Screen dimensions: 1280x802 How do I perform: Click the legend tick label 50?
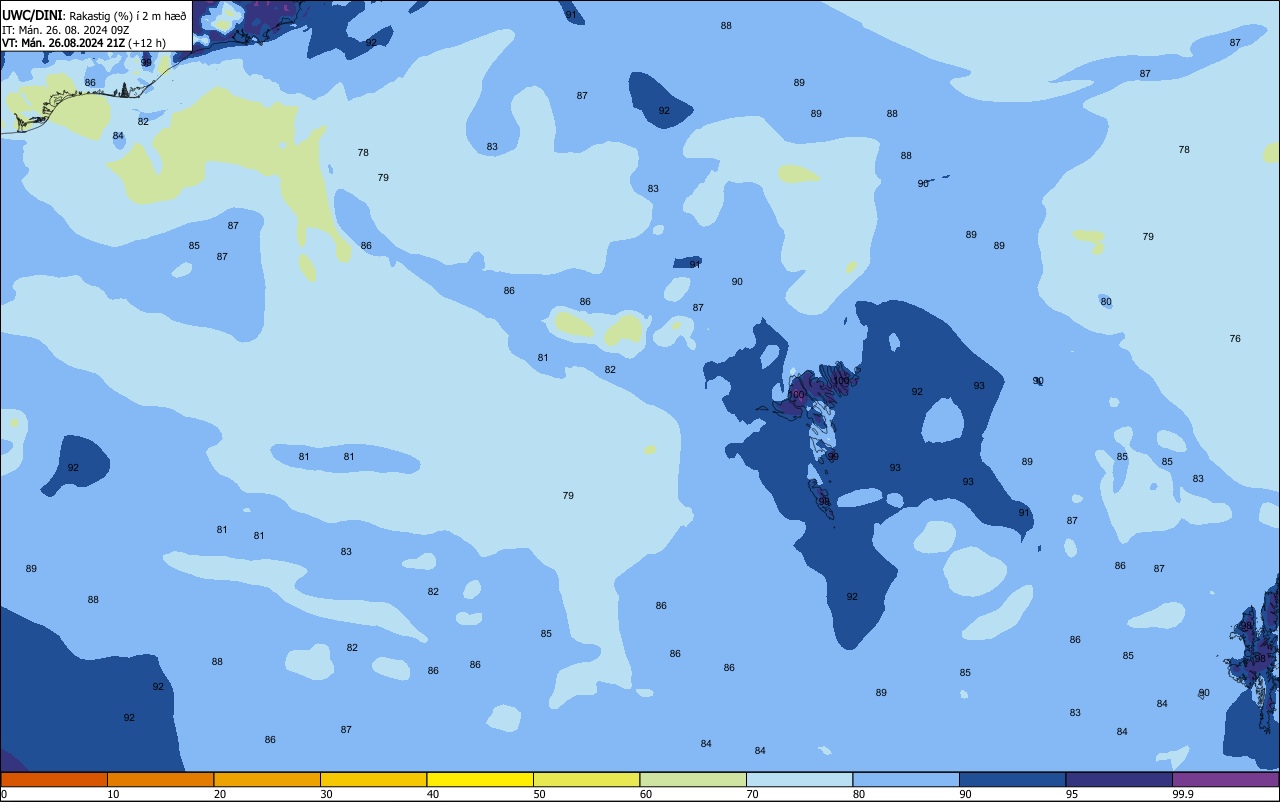(x=539, y=794)
